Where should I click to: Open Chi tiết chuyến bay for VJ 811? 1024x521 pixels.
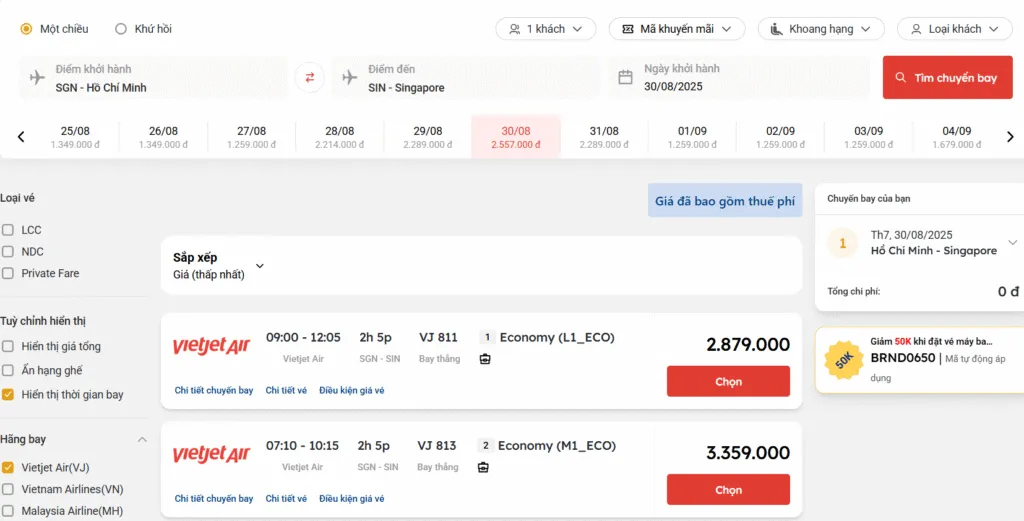tap(214, 390)
